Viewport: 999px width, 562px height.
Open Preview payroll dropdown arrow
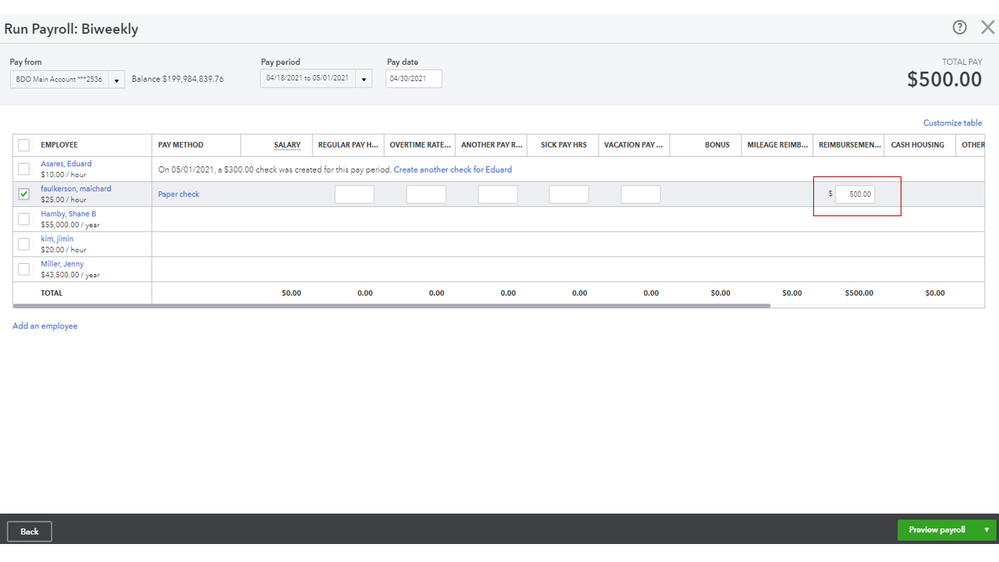986,530
